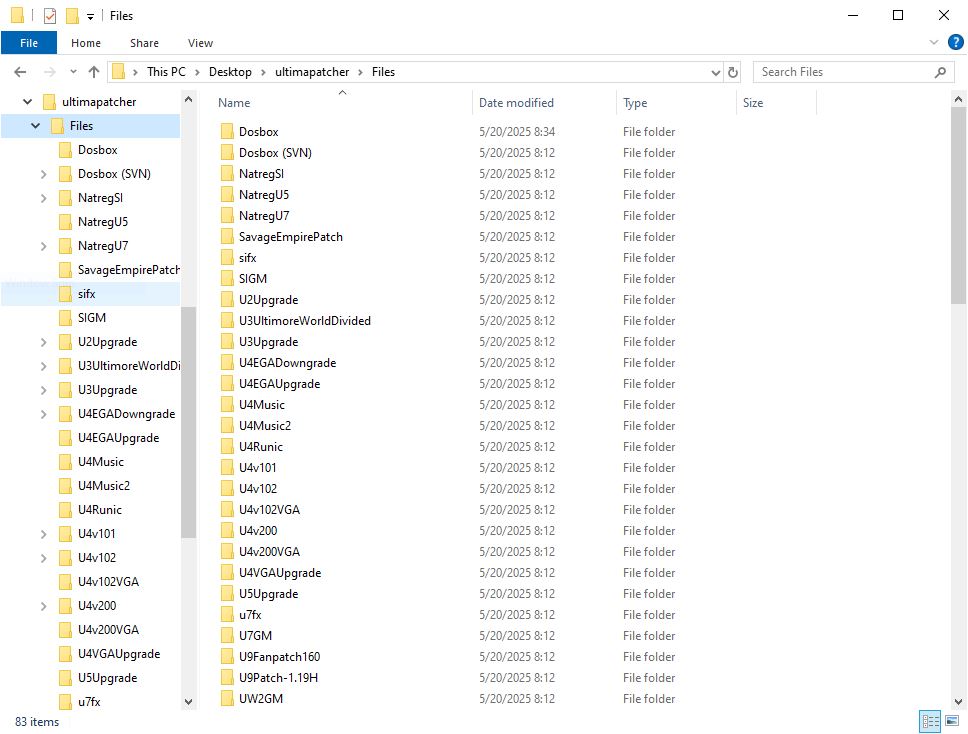Navigate to Desktop in breadcrumb

click(x=230, y=72)
